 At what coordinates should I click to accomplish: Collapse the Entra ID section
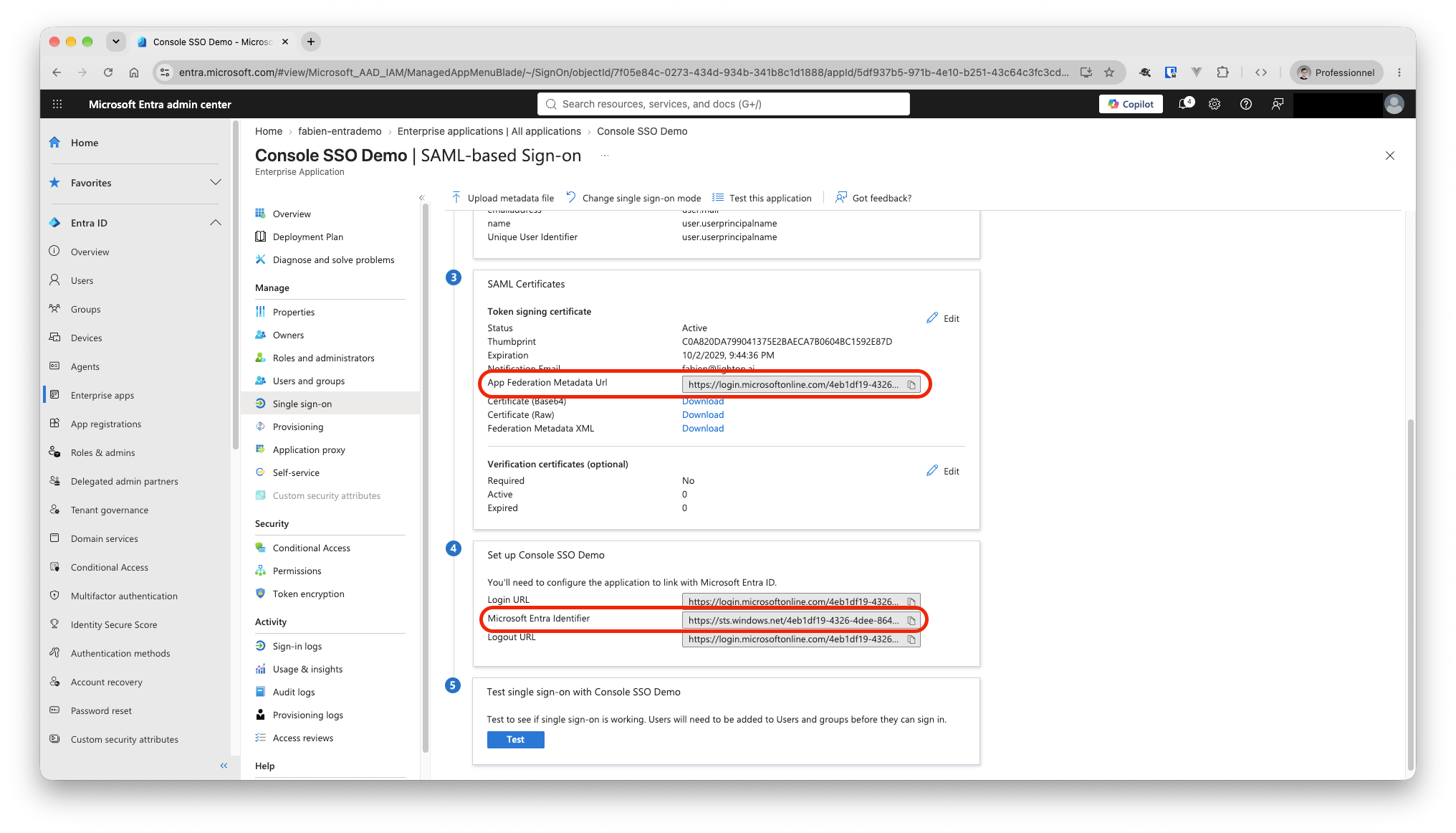tap(216, 223)
